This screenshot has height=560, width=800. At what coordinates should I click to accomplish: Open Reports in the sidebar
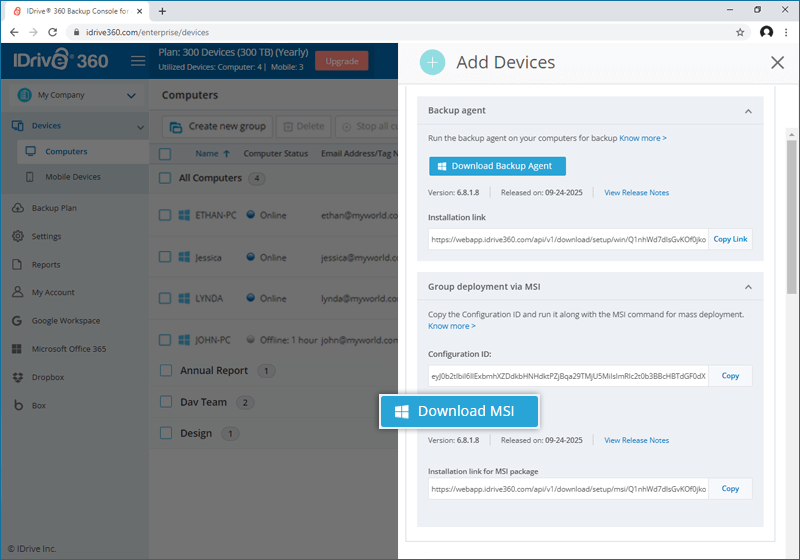point(46,265)
